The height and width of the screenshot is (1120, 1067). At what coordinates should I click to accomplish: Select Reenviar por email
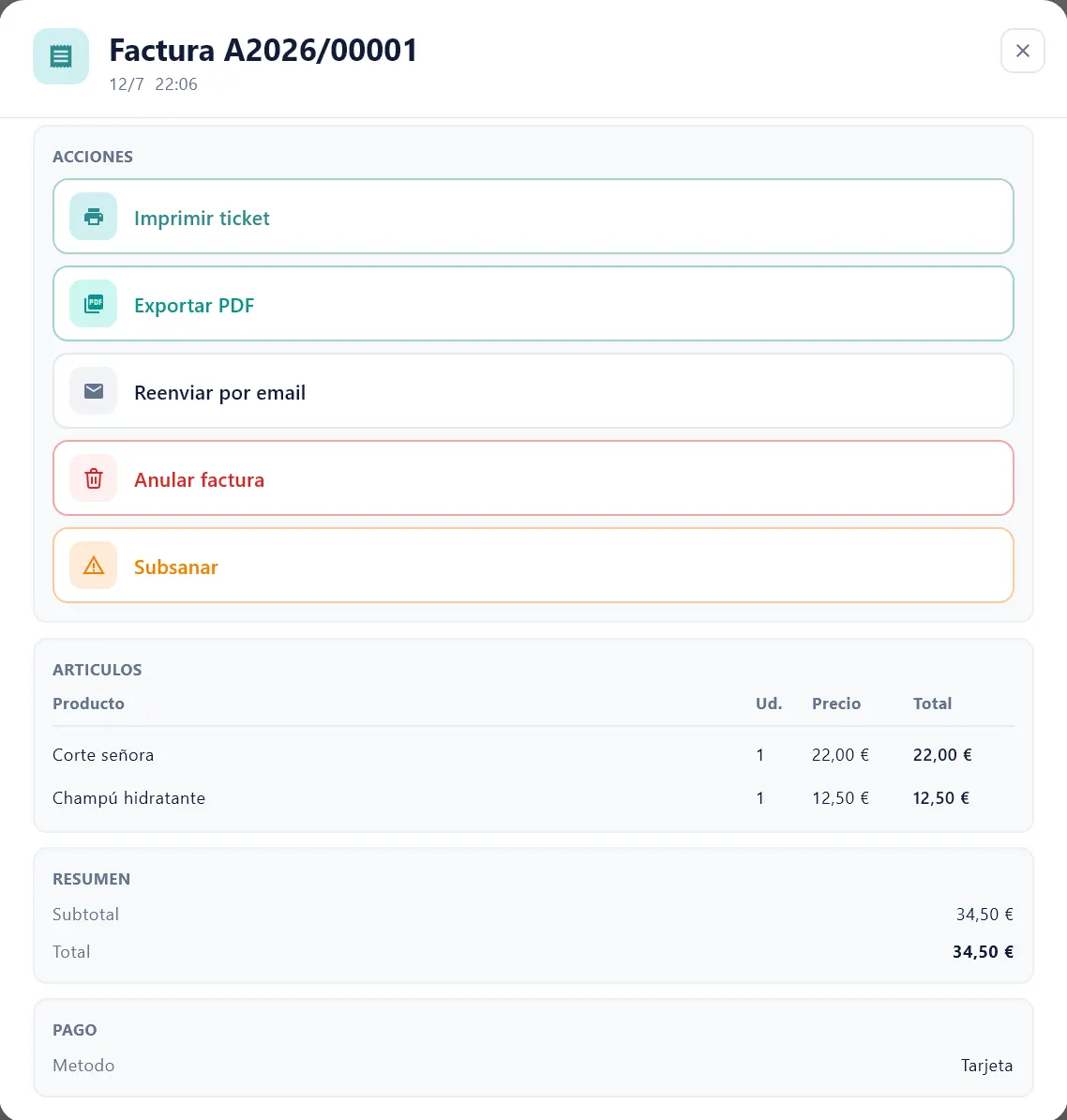coord(533,391)
